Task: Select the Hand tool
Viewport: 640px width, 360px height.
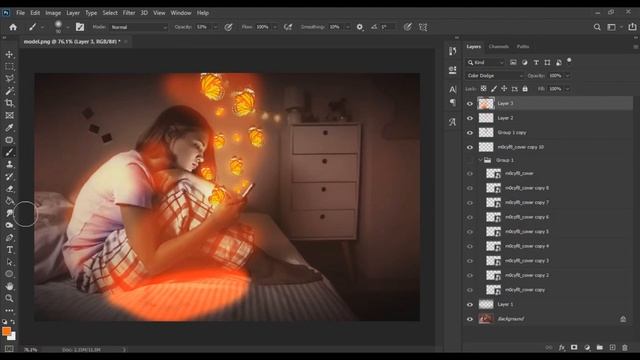Action: click(x=9, y=286)
